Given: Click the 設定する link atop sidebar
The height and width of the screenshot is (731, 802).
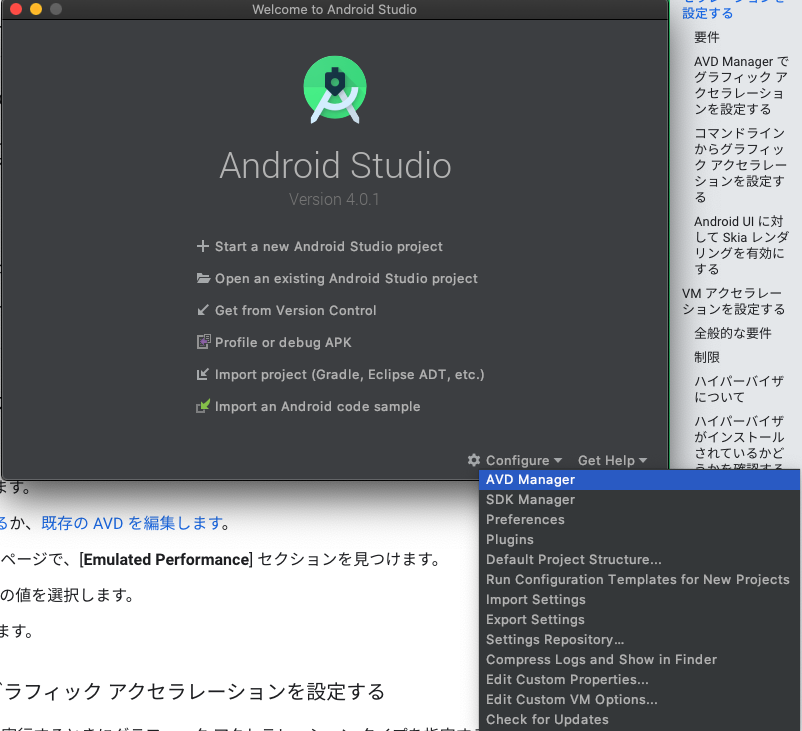Looking at the screenshot, I should point(707,13).
